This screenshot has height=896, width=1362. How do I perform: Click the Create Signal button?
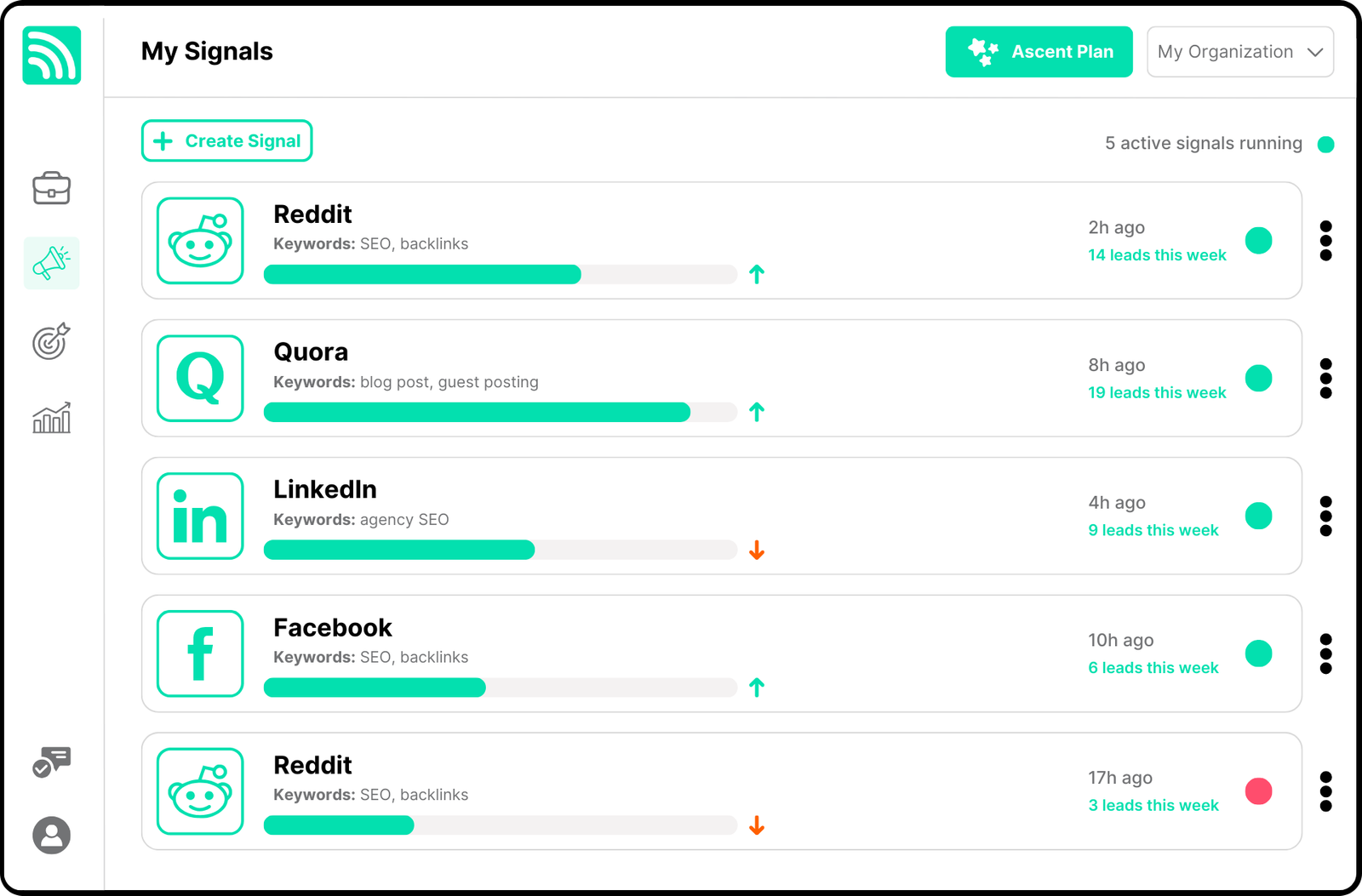(x=226, y=141)
